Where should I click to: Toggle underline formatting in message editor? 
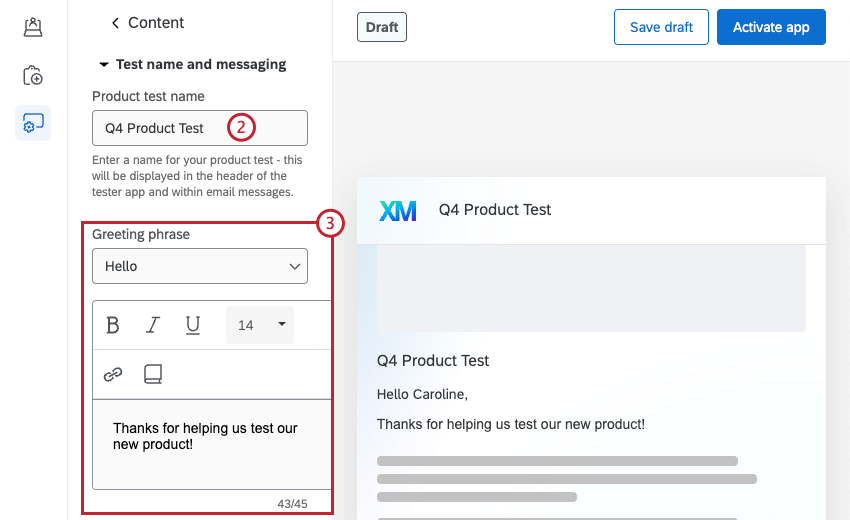pyautogui.click(x=193, y=325)
